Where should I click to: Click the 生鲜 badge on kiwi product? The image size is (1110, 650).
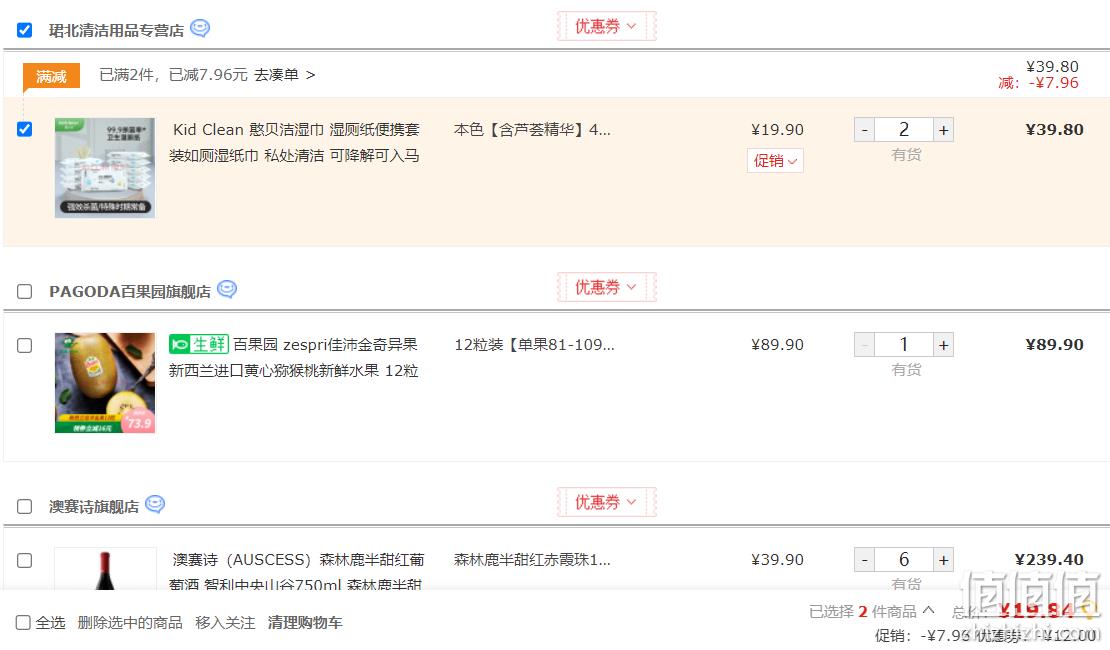click(x=199, y=344)
